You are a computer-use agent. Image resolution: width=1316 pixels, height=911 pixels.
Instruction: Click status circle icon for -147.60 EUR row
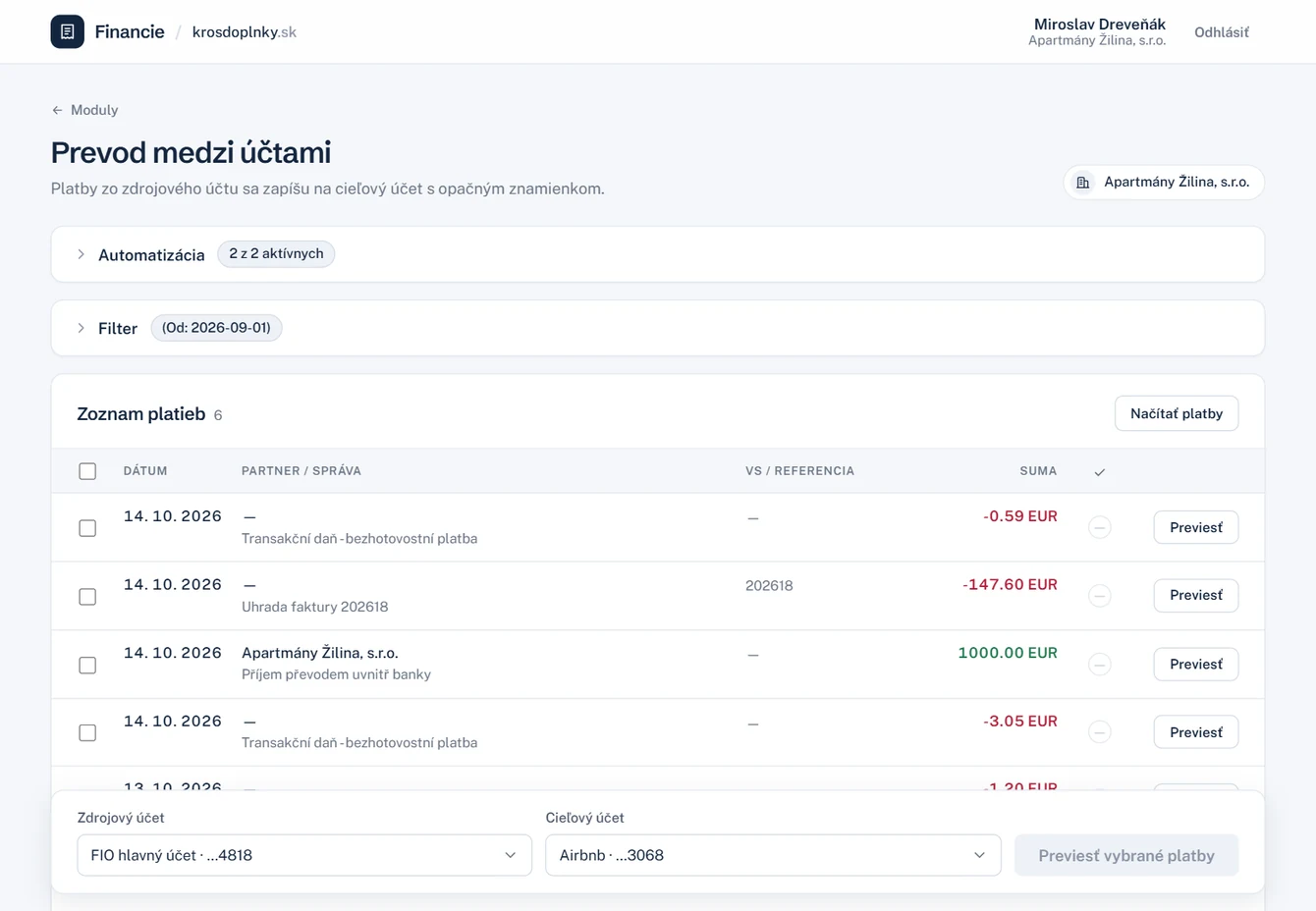pyautogui.click(x=1099, y=596)
